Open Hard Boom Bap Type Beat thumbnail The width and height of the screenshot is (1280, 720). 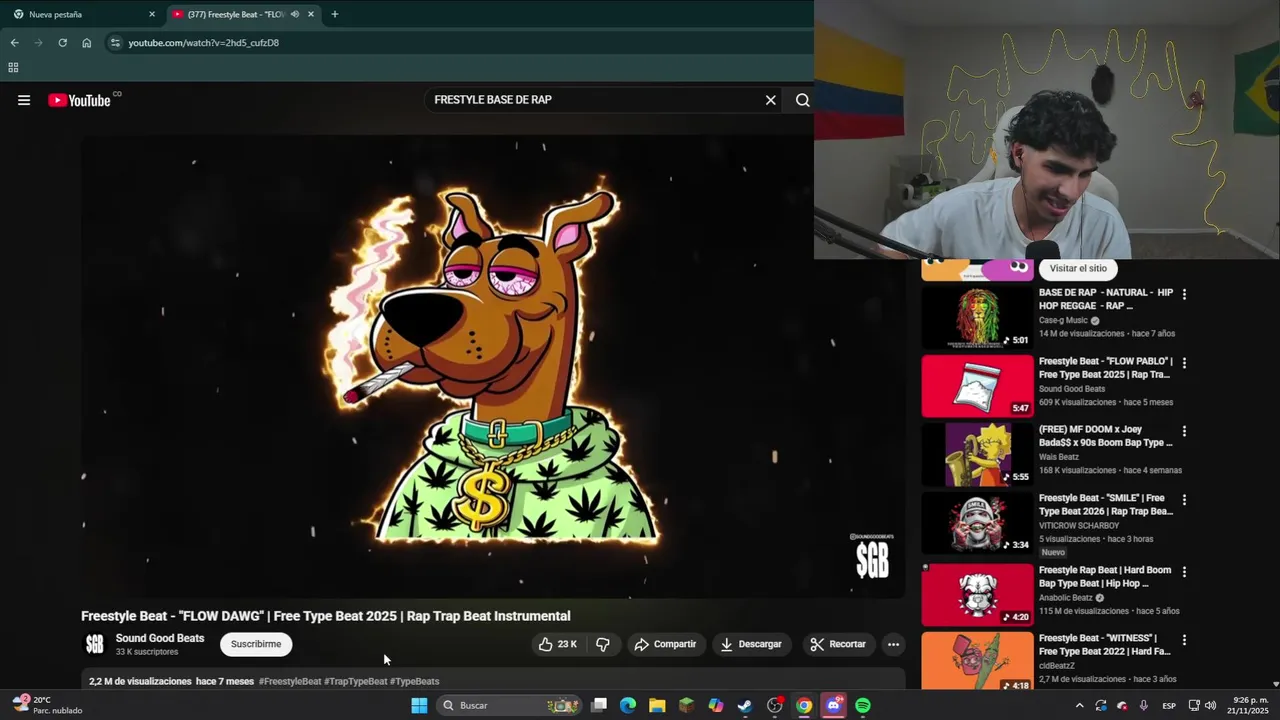(x=977, y=595)
